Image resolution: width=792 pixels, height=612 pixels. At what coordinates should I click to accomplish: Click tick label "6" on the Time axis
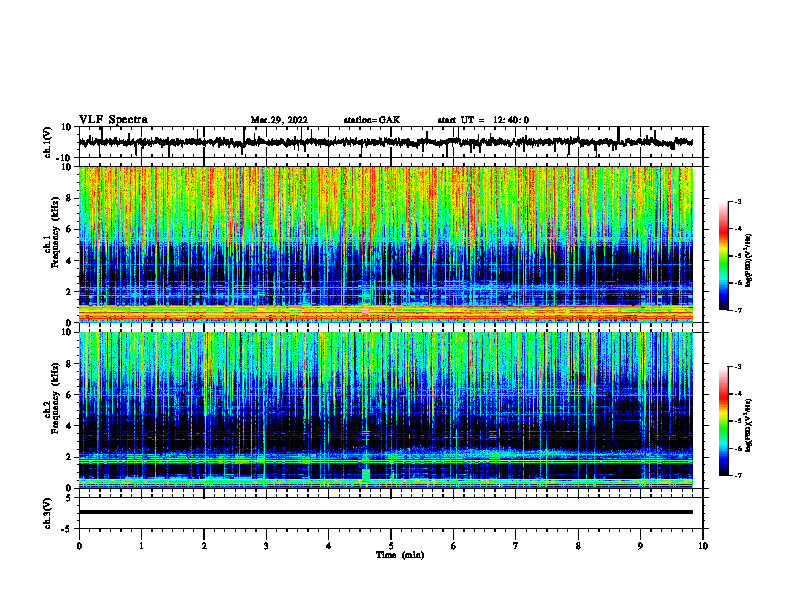pos(453,546)
